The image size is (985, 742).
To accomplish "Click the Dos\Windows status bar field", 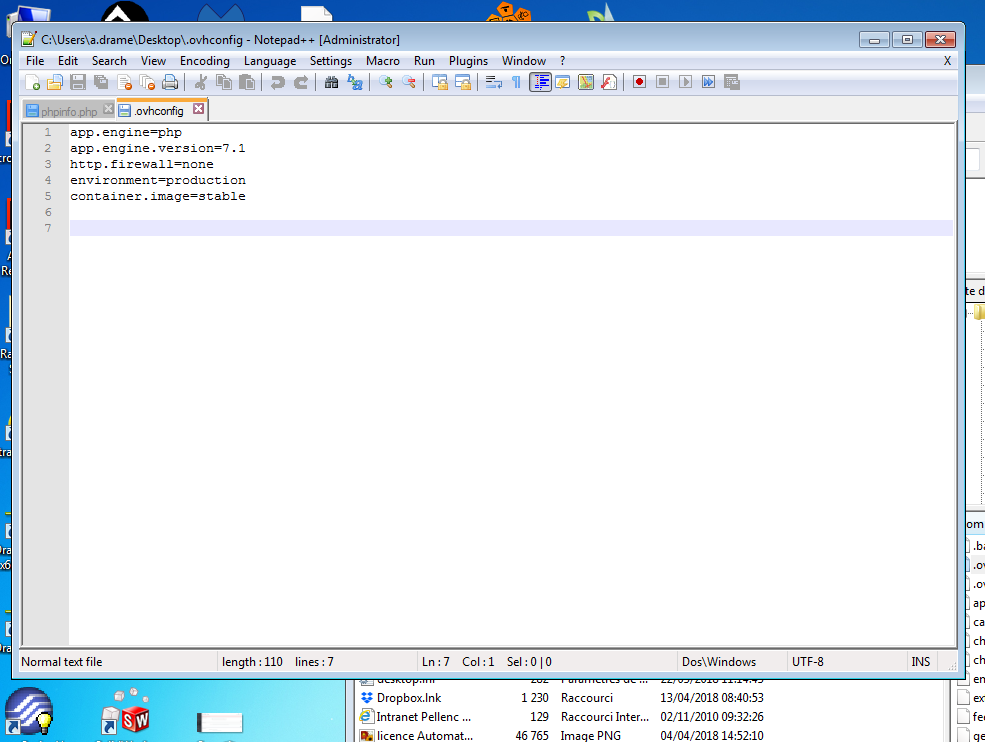I will [x=718, y=662].
